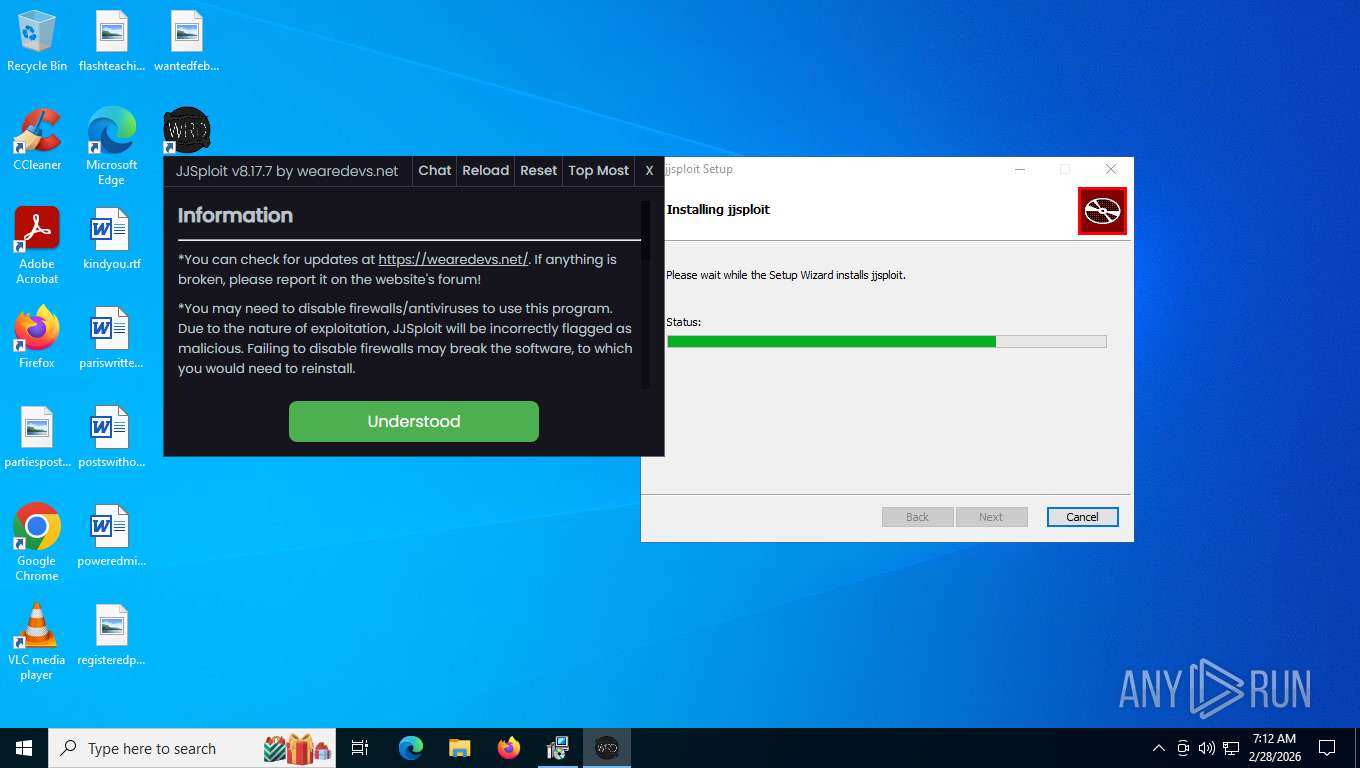The width and height of the screenshot is (1360, 768).
Task: Close JJSploit with the X button
Action: tap(649, 171)
